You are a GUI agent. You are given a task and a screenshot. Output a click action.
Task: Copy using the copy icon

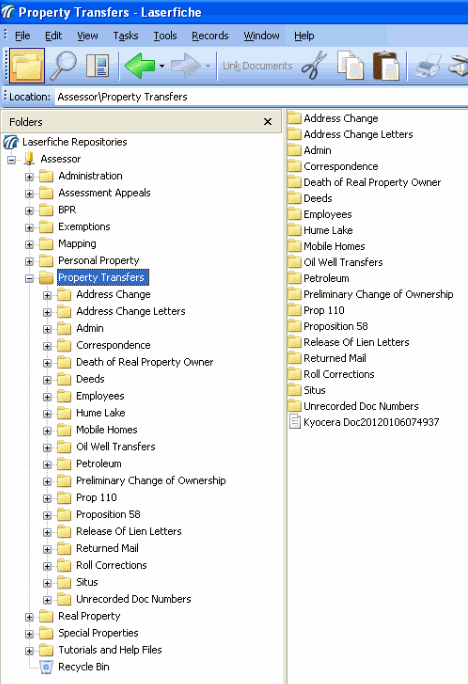351,65
